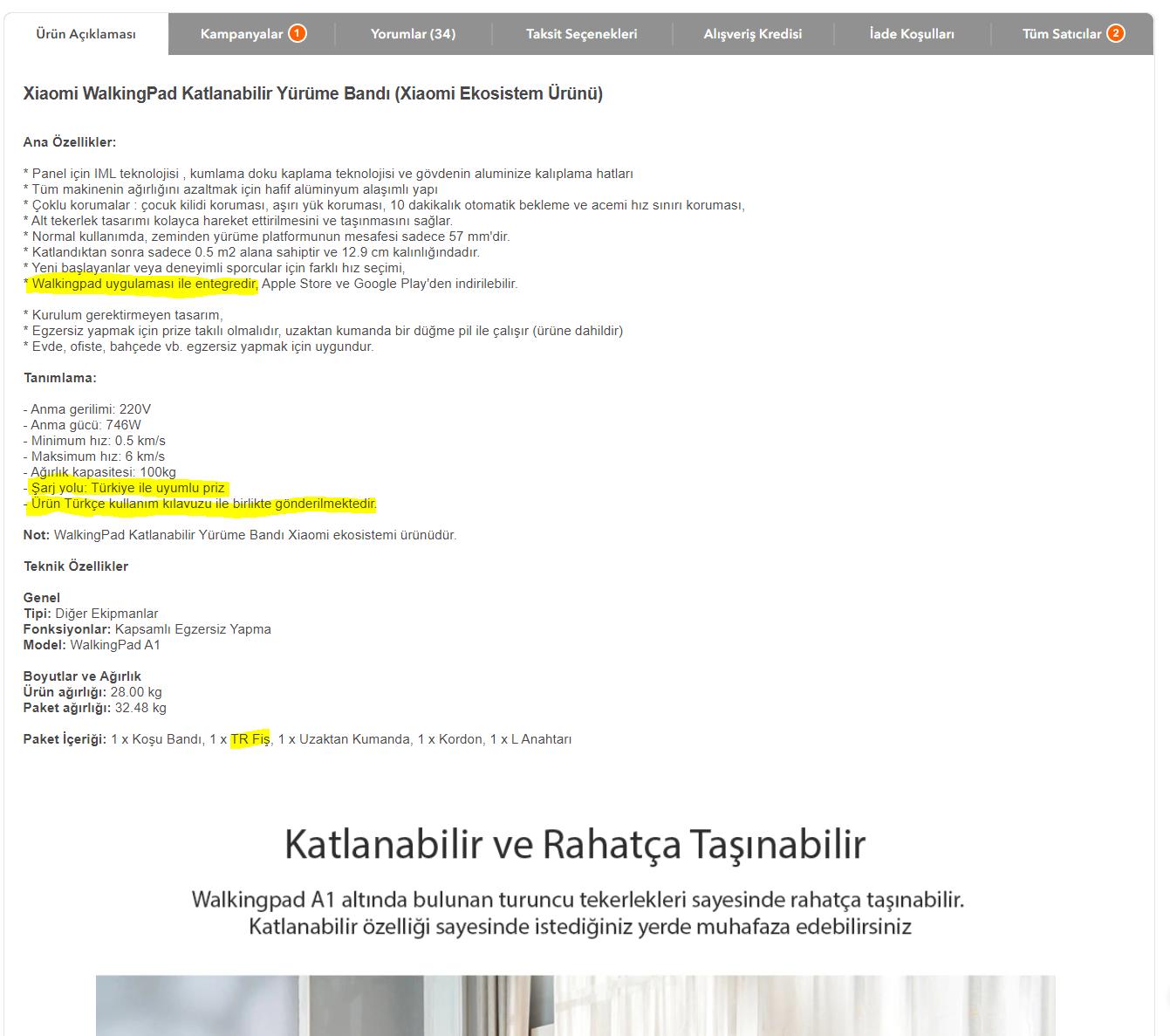Switch to the Kampanyalar tab

tap(252, 34)
